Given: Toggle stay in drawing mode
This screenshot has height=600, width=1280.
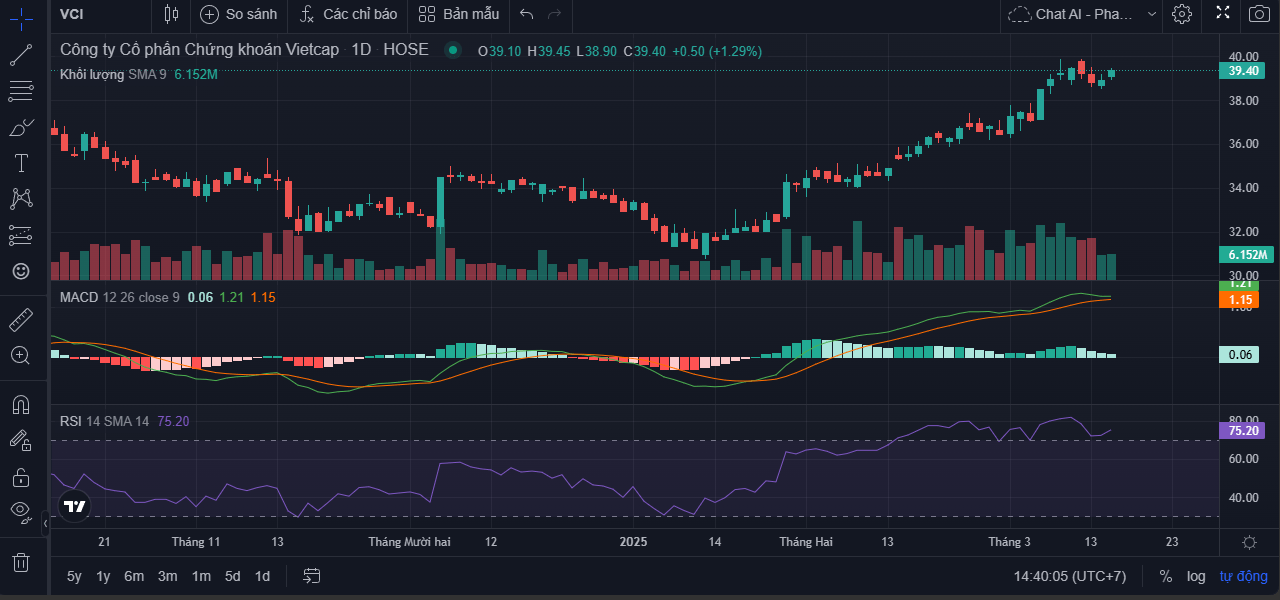Looking at the screenshot, I should tap(21, 440).
